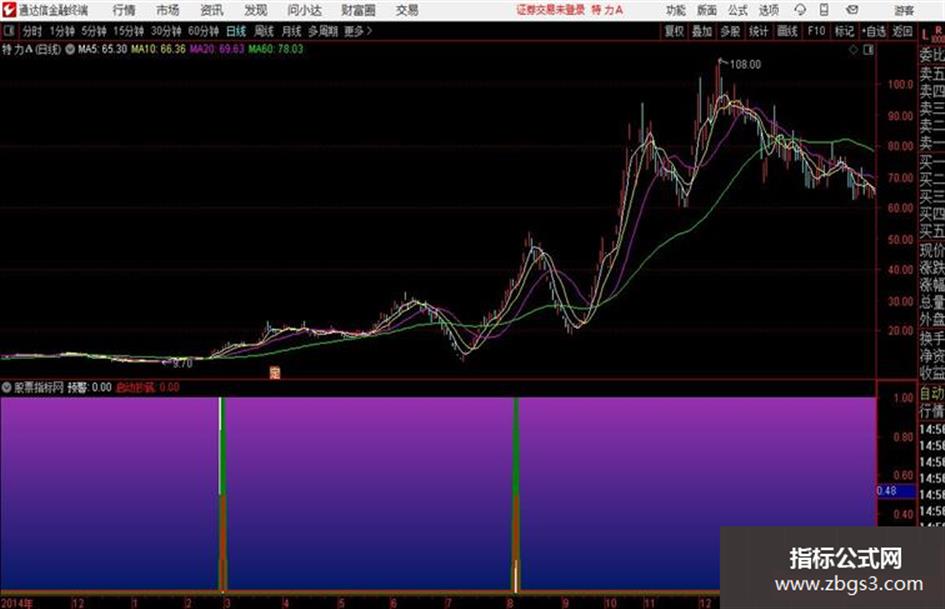This screenshot has width=945, height=609.
Task: Switch to the 30分钟 period tab
Action: (x=166, y=31)
